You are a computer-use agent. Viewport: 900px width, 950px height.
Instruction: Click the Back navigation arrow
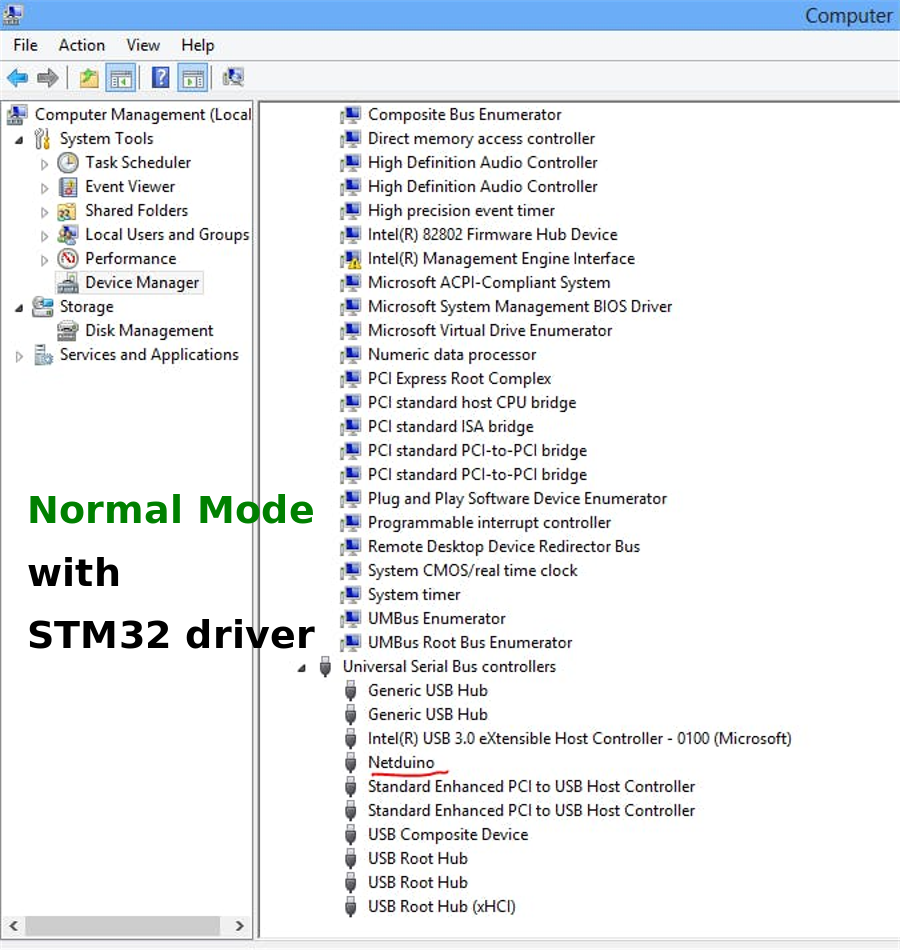(x=16, y=77)
